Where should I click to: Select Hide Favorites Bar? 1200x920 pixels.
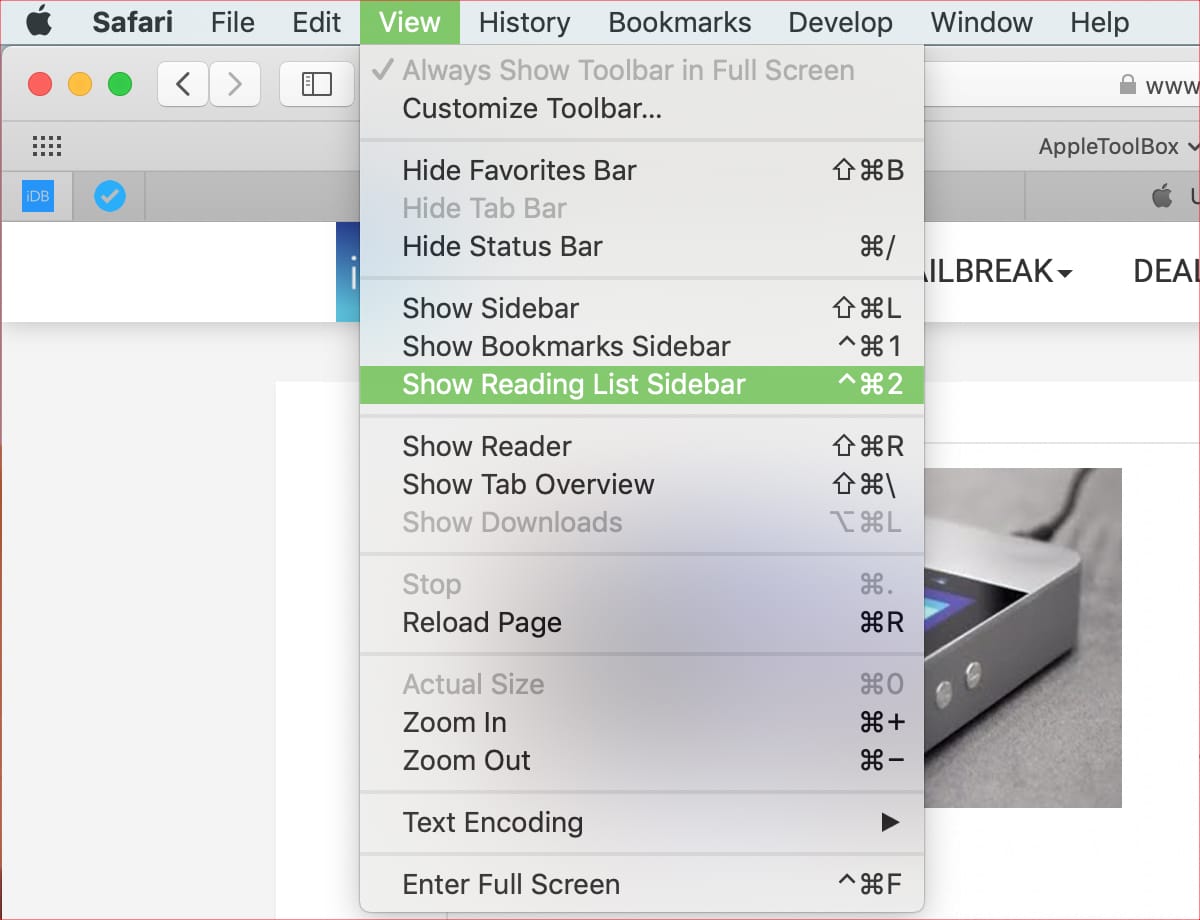(x=642, y=170)
